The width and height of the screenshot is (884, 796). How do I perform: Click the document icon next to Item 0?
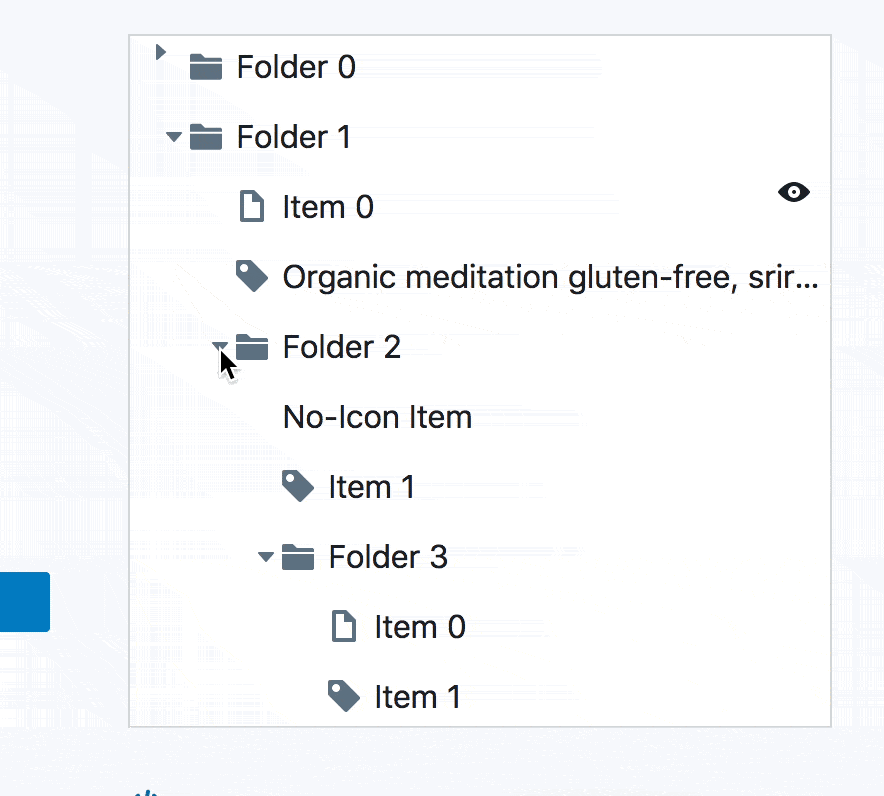click(252, 206)
